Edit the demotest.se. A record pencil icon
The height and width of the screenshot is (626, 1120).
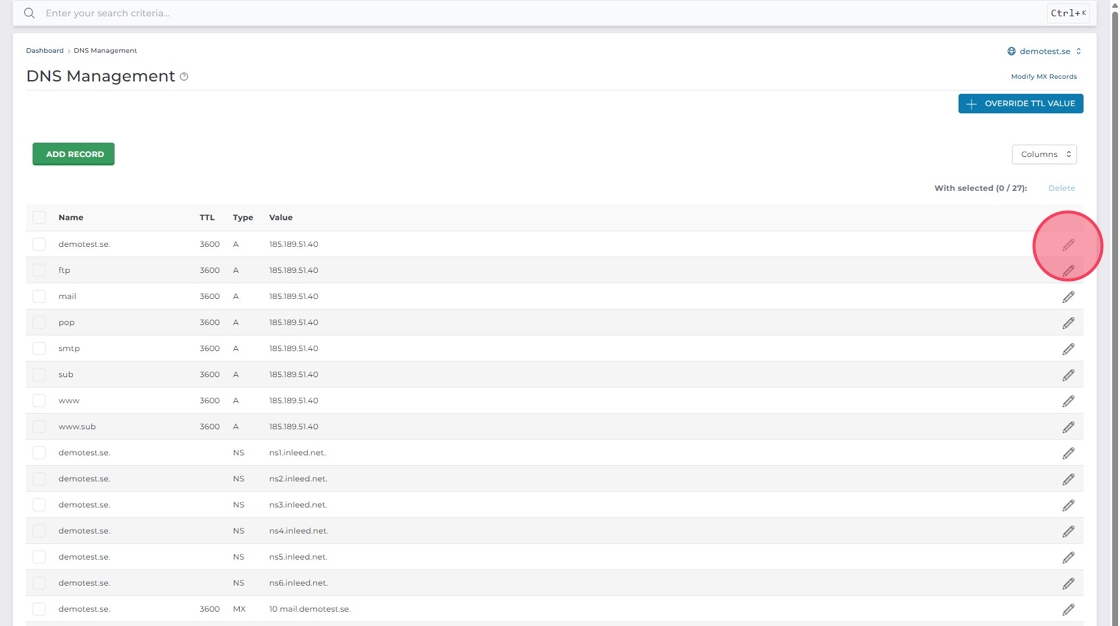click(1068, 245)
